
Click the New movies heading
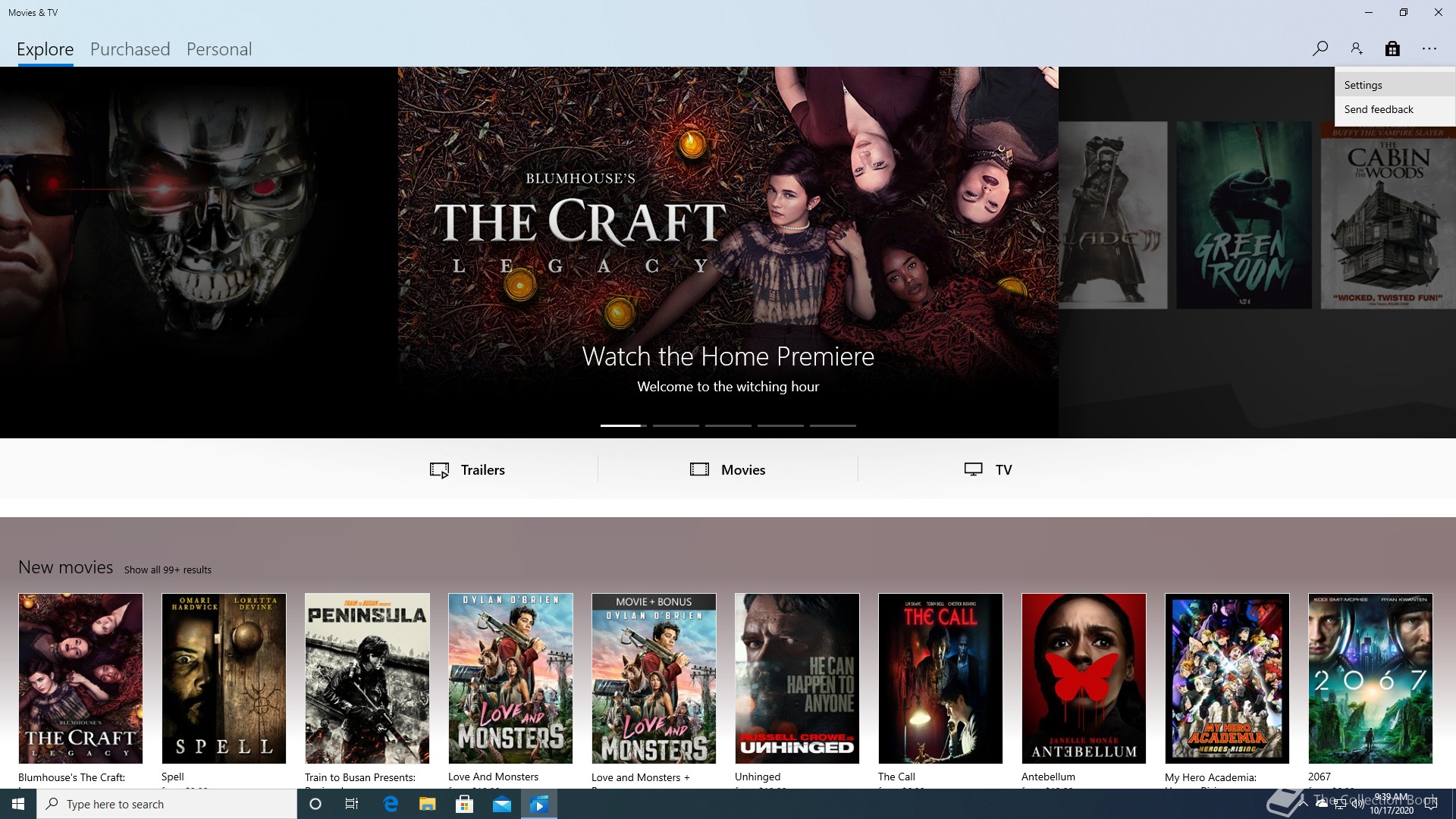point(65,567)
